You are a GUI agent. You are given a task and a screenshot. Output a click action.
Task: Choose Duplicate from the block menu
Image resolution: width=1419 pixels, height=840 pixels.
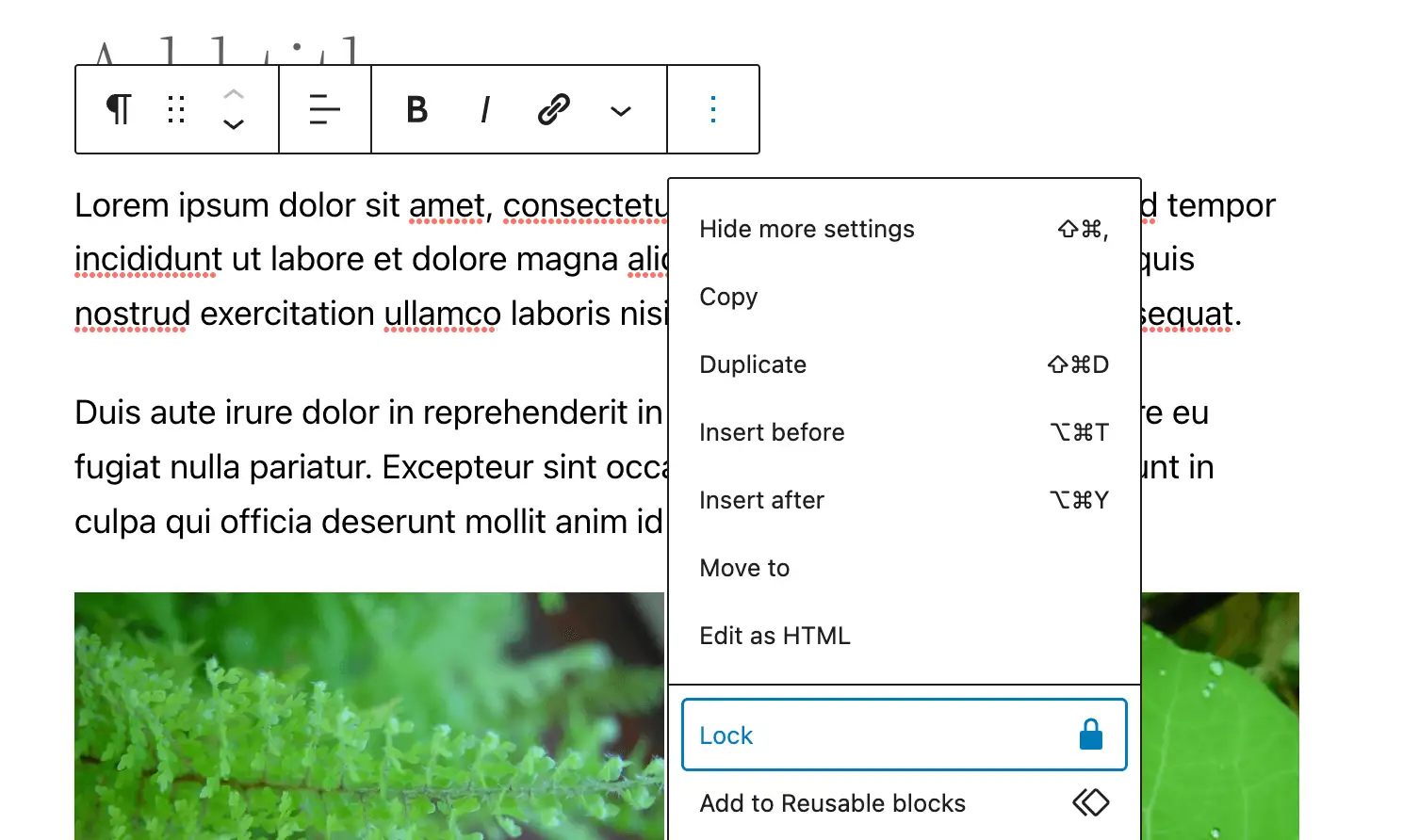coord(904,364)
